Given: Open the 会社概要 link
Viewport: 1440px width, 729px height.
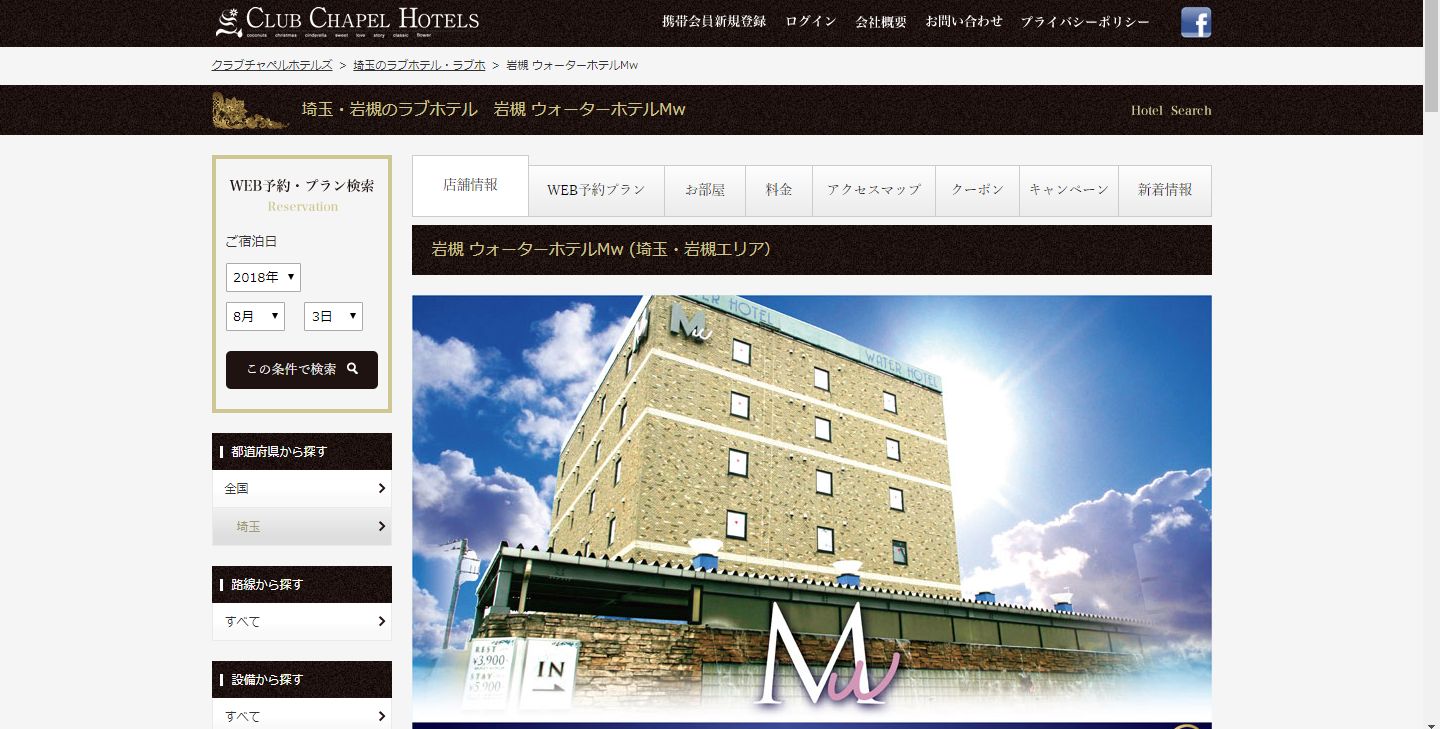Looking at the screenshot, I should tap(881, 21).
